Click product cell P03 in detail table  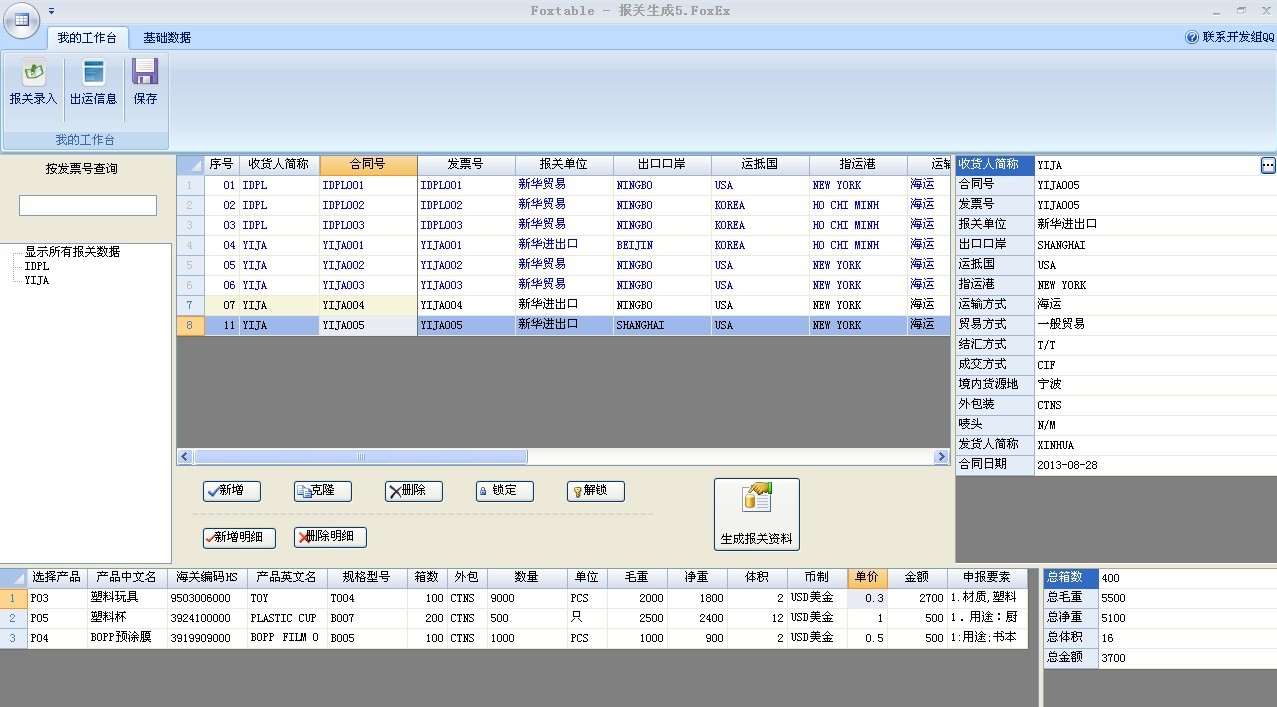[56, 598]
